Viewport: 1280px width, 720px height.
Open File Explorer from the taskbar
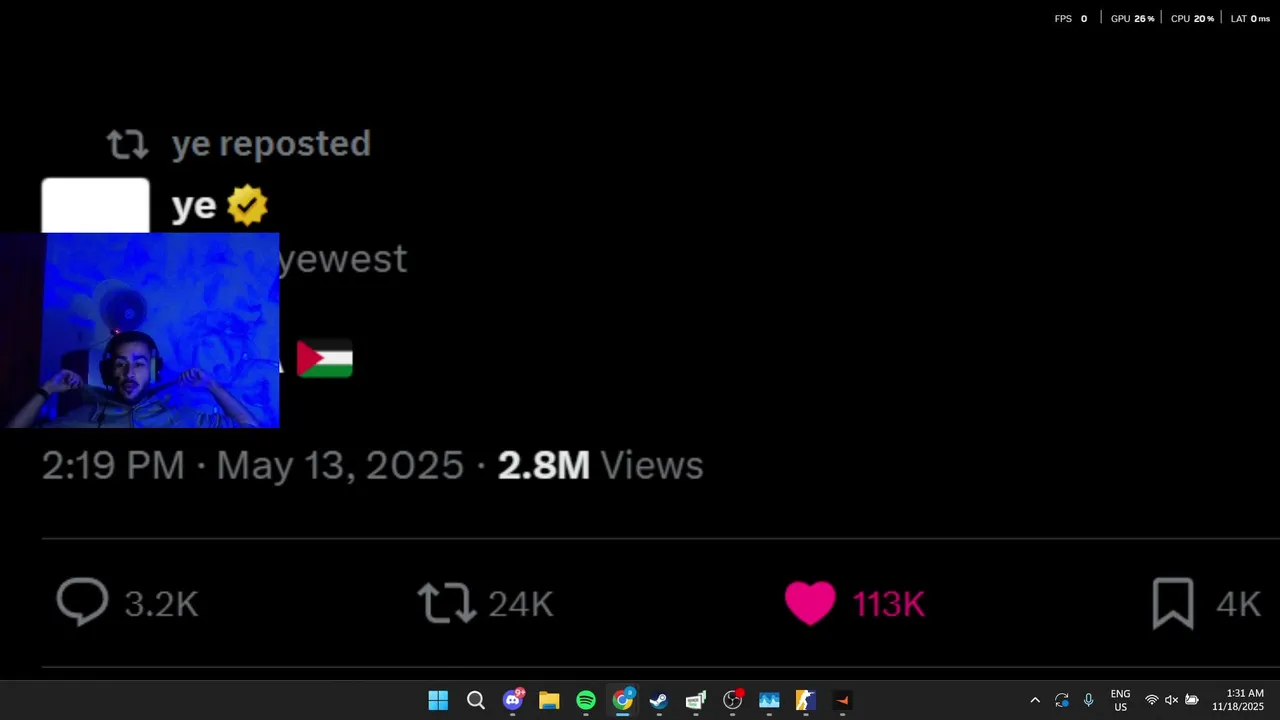549,700
